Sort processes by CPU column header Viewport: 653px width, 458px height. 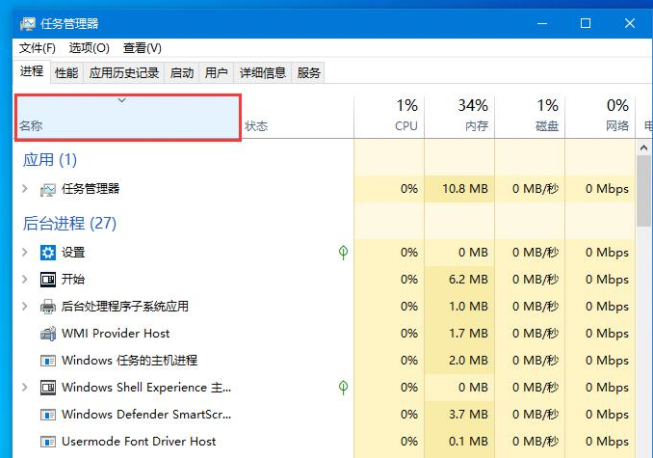click(405, 116)
